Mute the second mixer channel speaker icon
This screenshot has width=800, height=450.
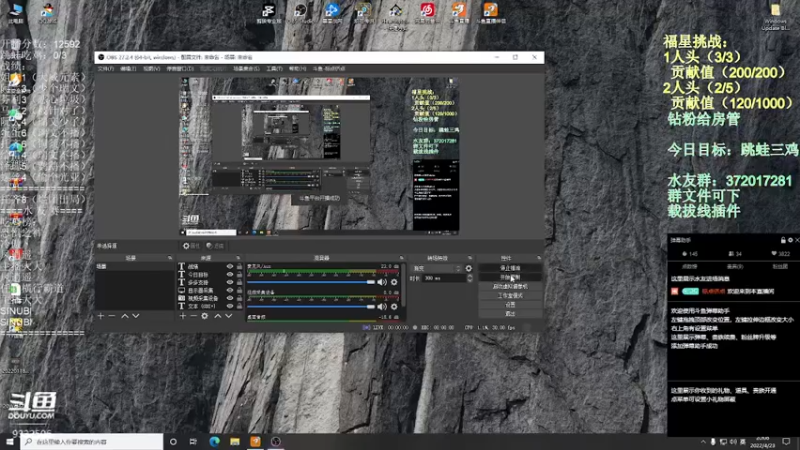[382, 307]
